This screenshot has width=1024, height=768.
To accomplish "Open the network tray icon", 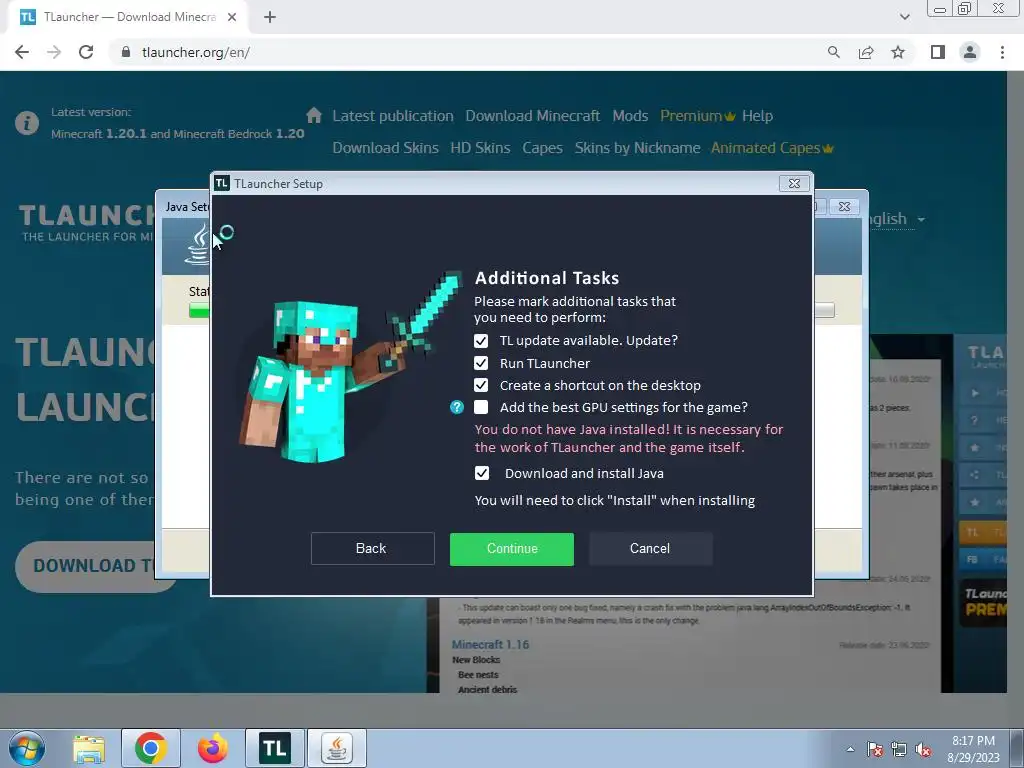I will (899, 749).
